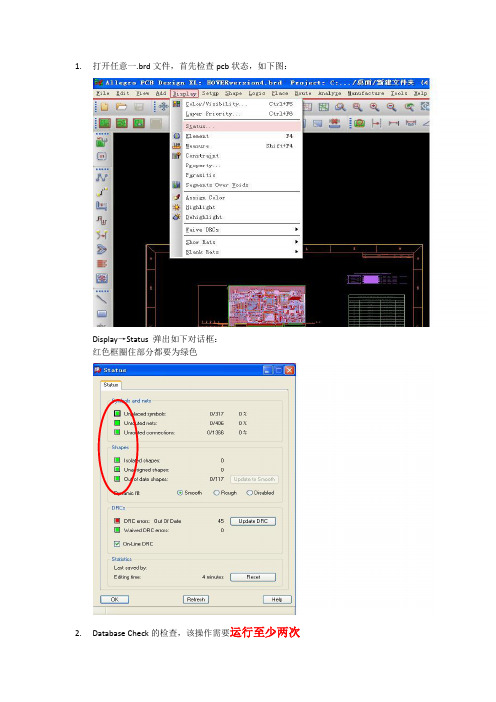This screenshot has height=702, width=496.
Task: Expand the Waive DRCs submenu
Action: point(242,230)
